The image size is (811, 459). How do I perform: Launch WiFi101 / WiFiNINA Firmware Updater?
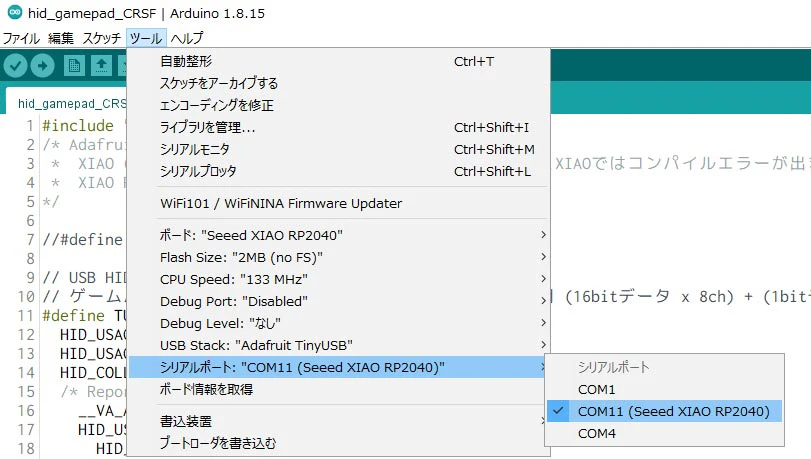339,203
